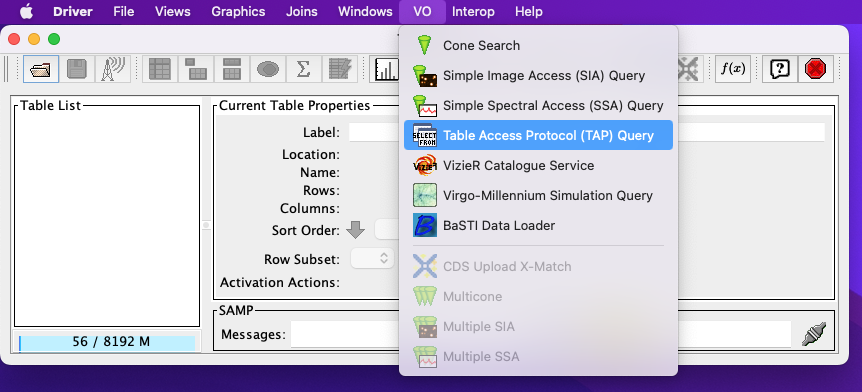Click the CDS Upload X-Match entry
862x392 pixels.
click(x=538, y=266)
